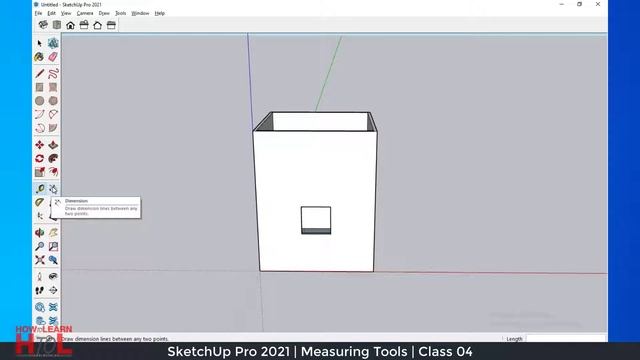
Task: Select the Push/Pull tool
Action: 53,145
